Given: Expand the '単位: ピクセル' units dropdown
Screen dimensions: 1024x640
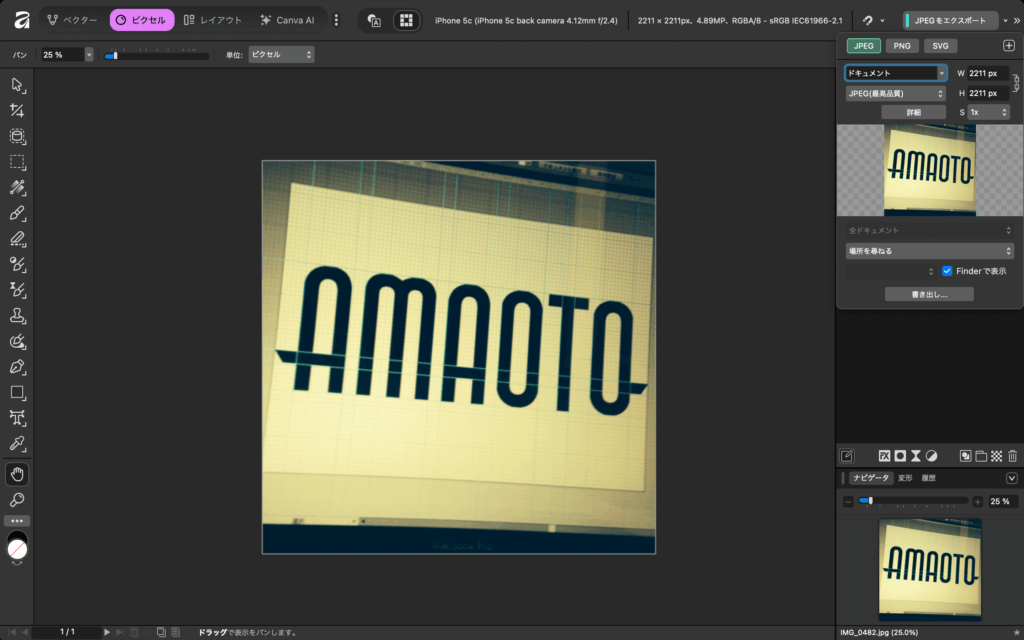Looking at the screenshot, I should coord(281,55).
